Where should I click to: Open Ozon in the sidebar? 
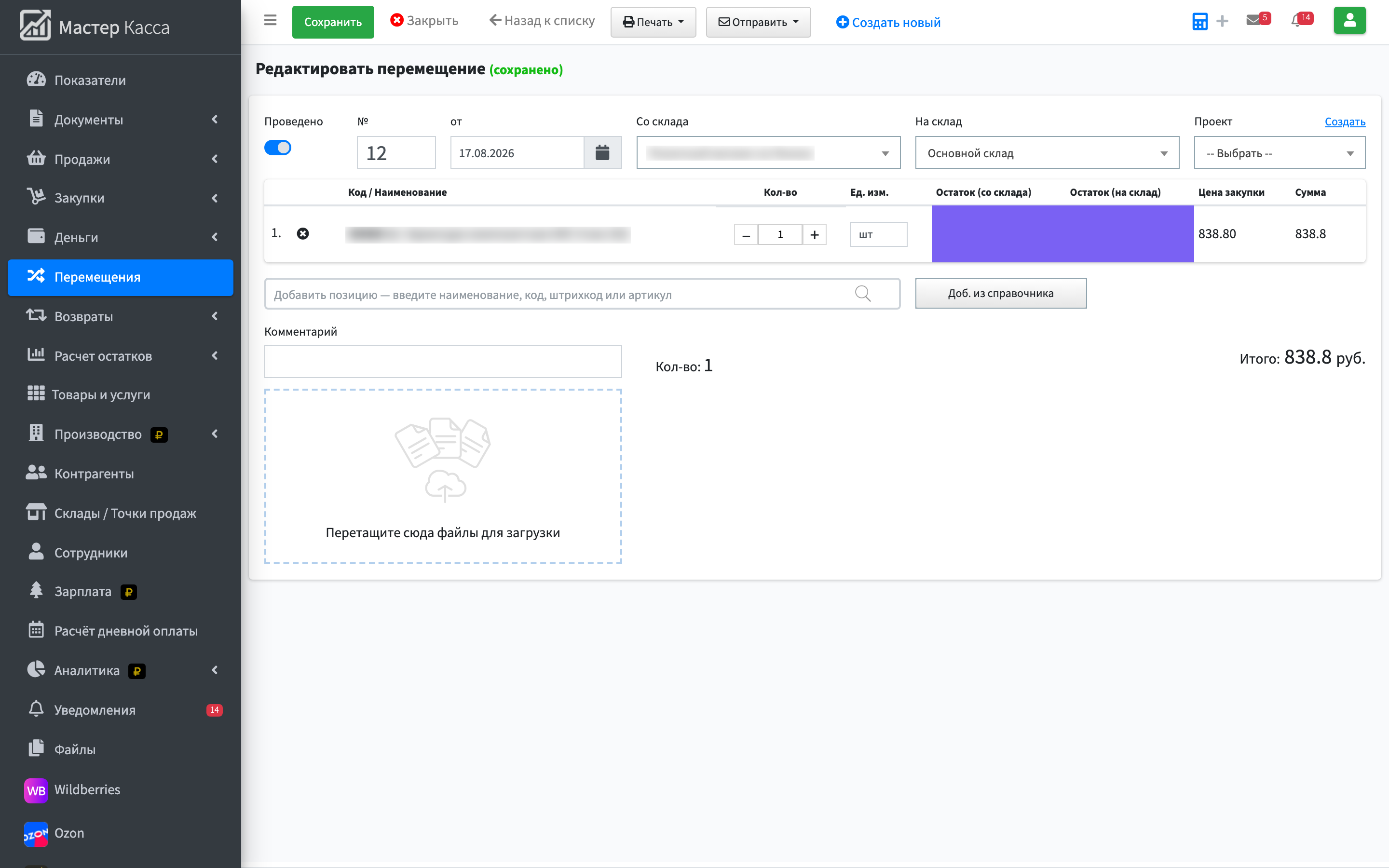(x=121, y=833)
